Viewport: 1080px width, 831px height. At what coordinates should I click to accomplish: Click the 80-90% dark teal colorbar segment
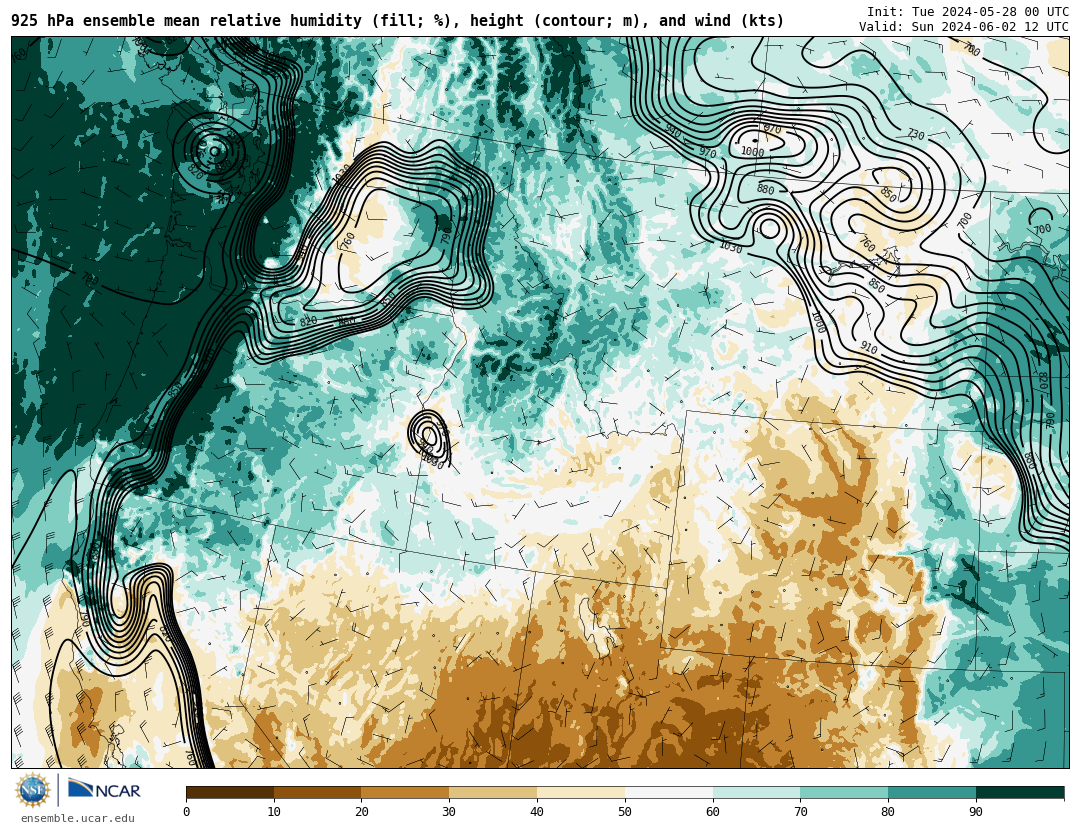[932, 793]
